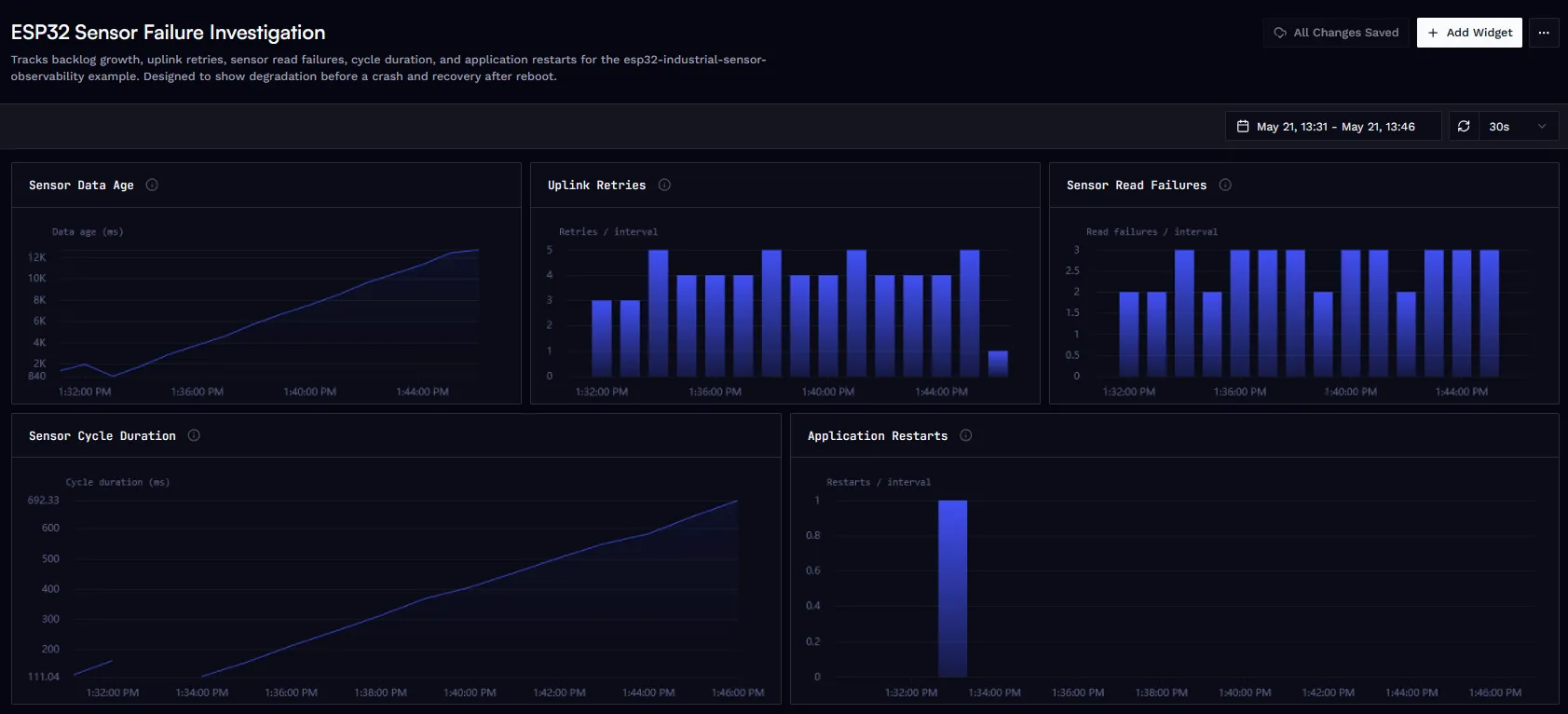Click the Data age (ms) axis label
The width and height of the screenshot is (1568, 714).
point(88,232)
